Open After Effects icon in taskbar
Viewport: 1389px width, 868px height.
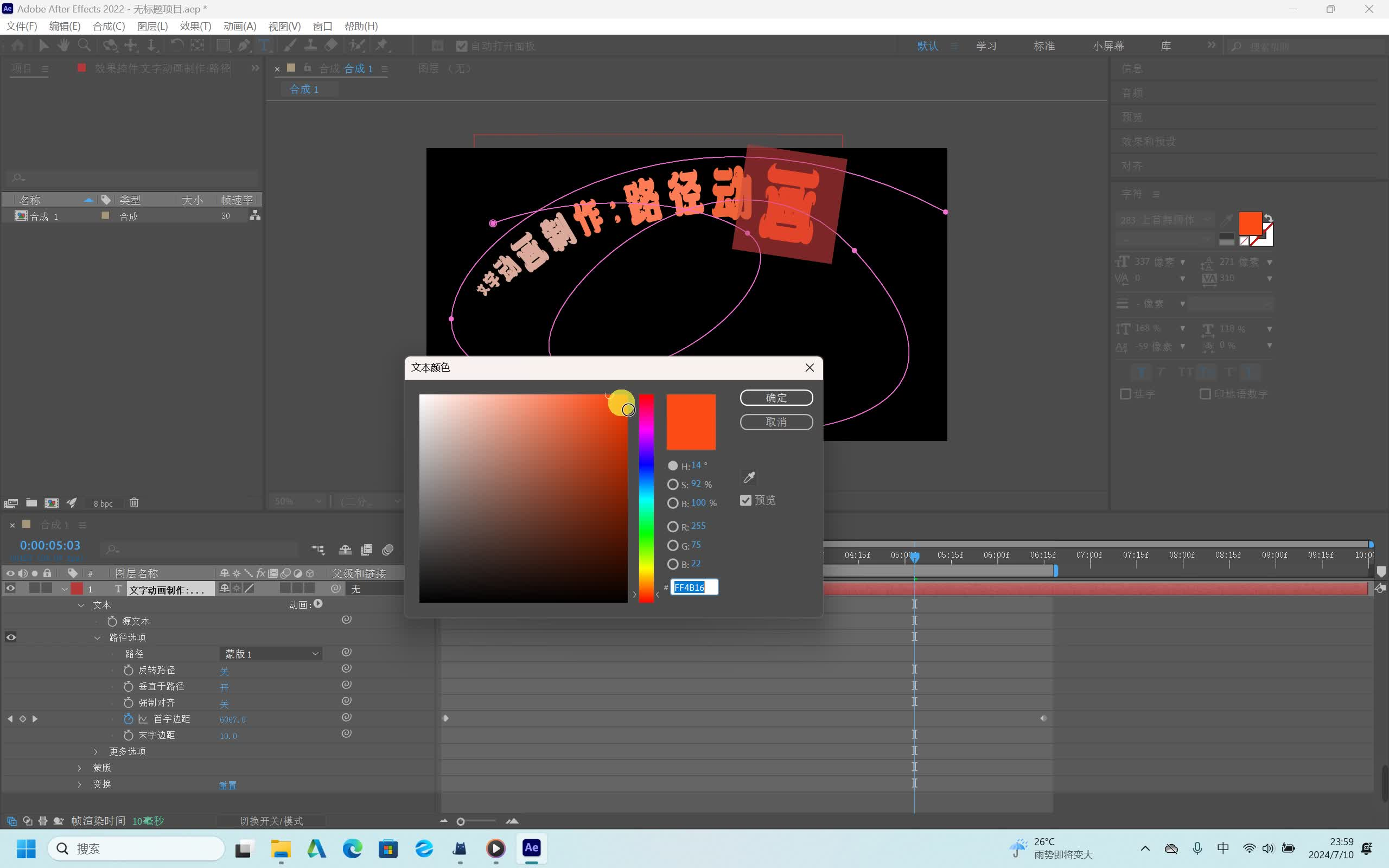click(x=532, y=848)
